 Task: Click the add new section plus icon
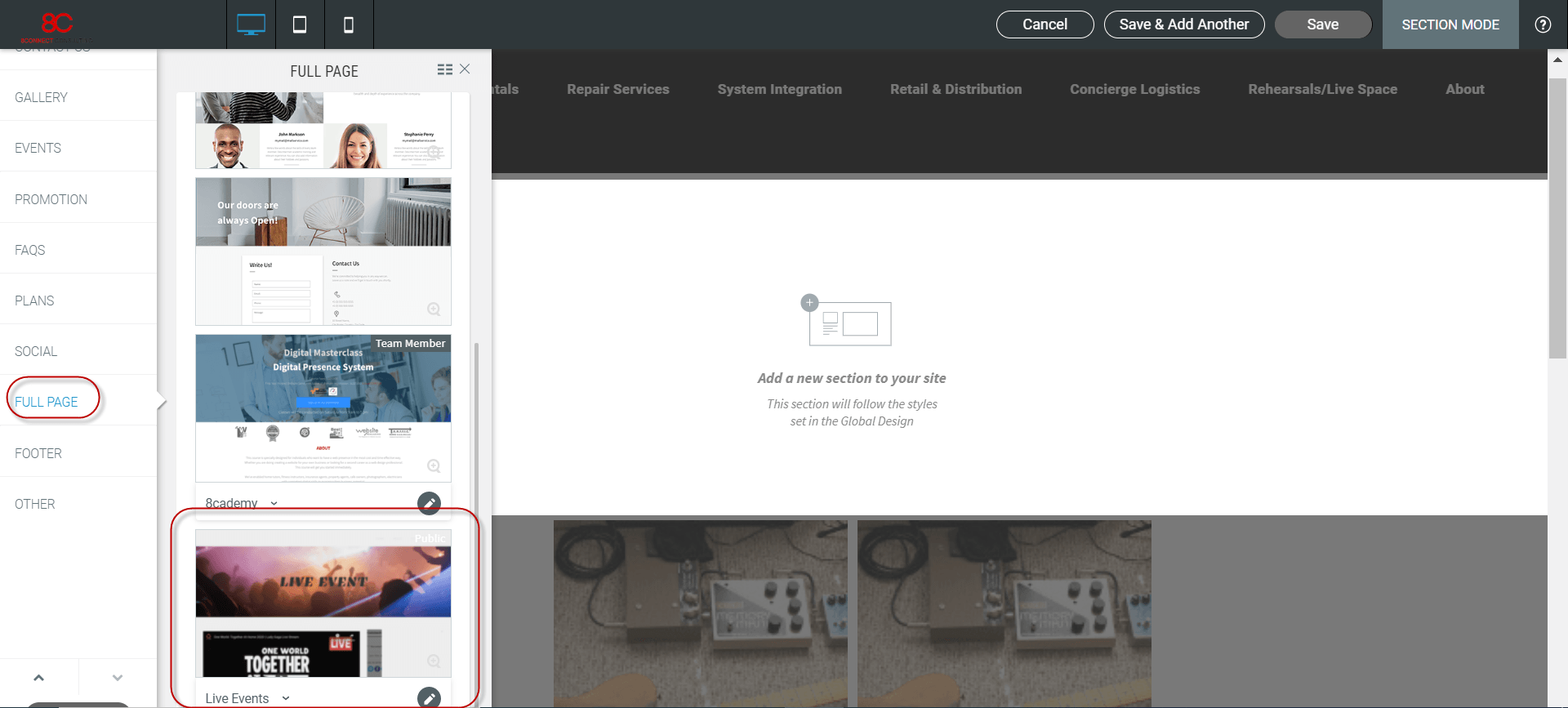809,303
